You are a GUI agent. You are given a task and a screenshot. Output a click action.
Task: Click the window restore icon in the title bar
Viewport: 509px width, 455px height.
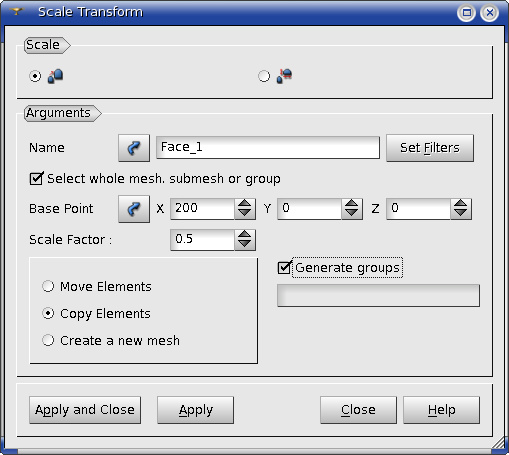point(466,13)
